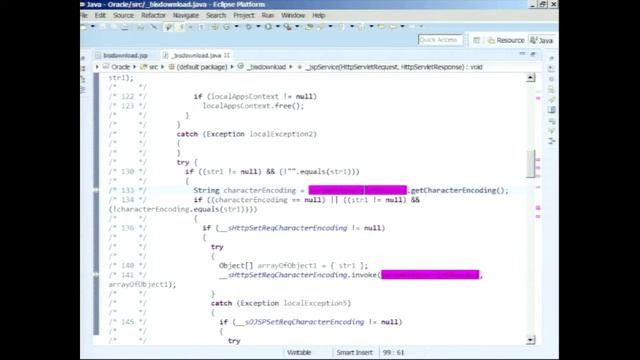Click the Last Edit Location yellow arrow icon

(380, 27)
